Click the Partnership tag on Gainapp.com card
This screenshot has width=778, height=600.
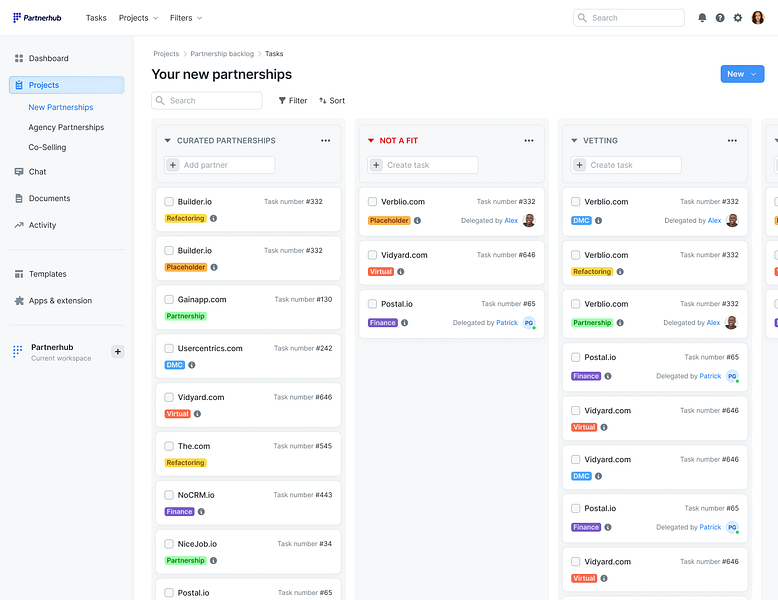pos(186,316)
